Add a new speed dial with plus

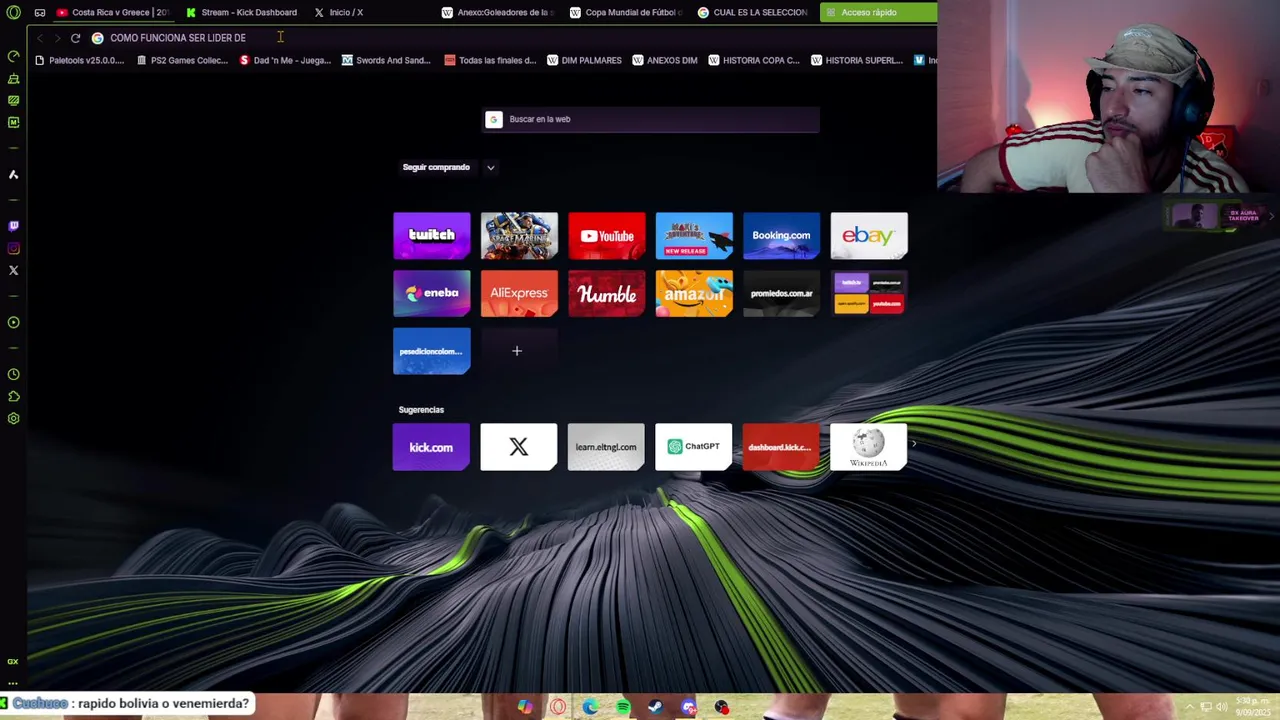tap(517, 351)
